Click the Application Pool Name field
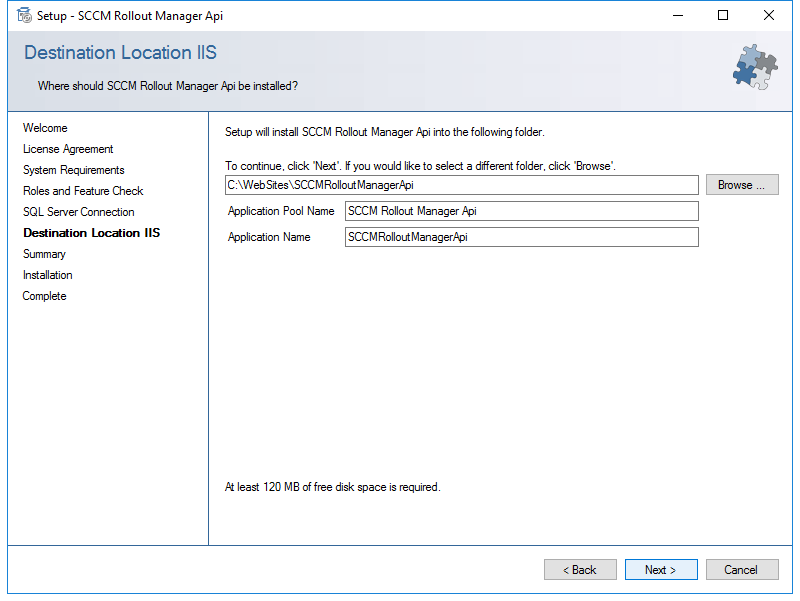This screenshot has width=800, height=601. [521, 211]
